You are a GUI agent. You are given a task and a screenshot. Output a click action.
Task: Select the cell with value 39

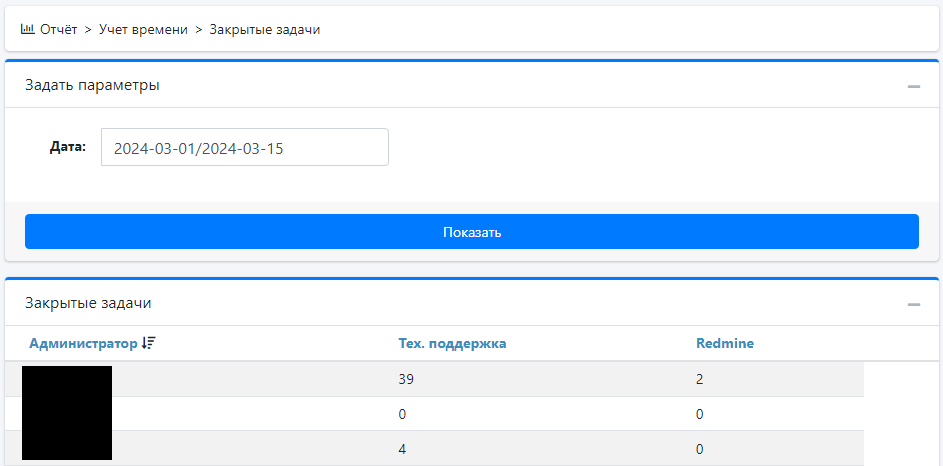(406, 380)
